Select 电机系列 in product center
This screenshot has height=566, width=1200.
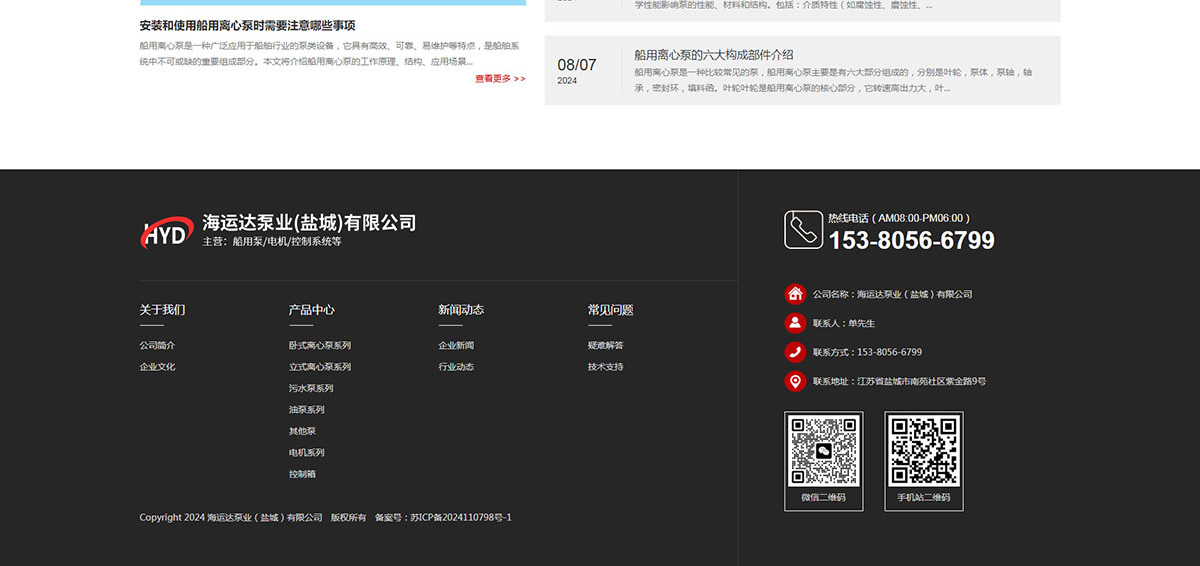point(306,453)
